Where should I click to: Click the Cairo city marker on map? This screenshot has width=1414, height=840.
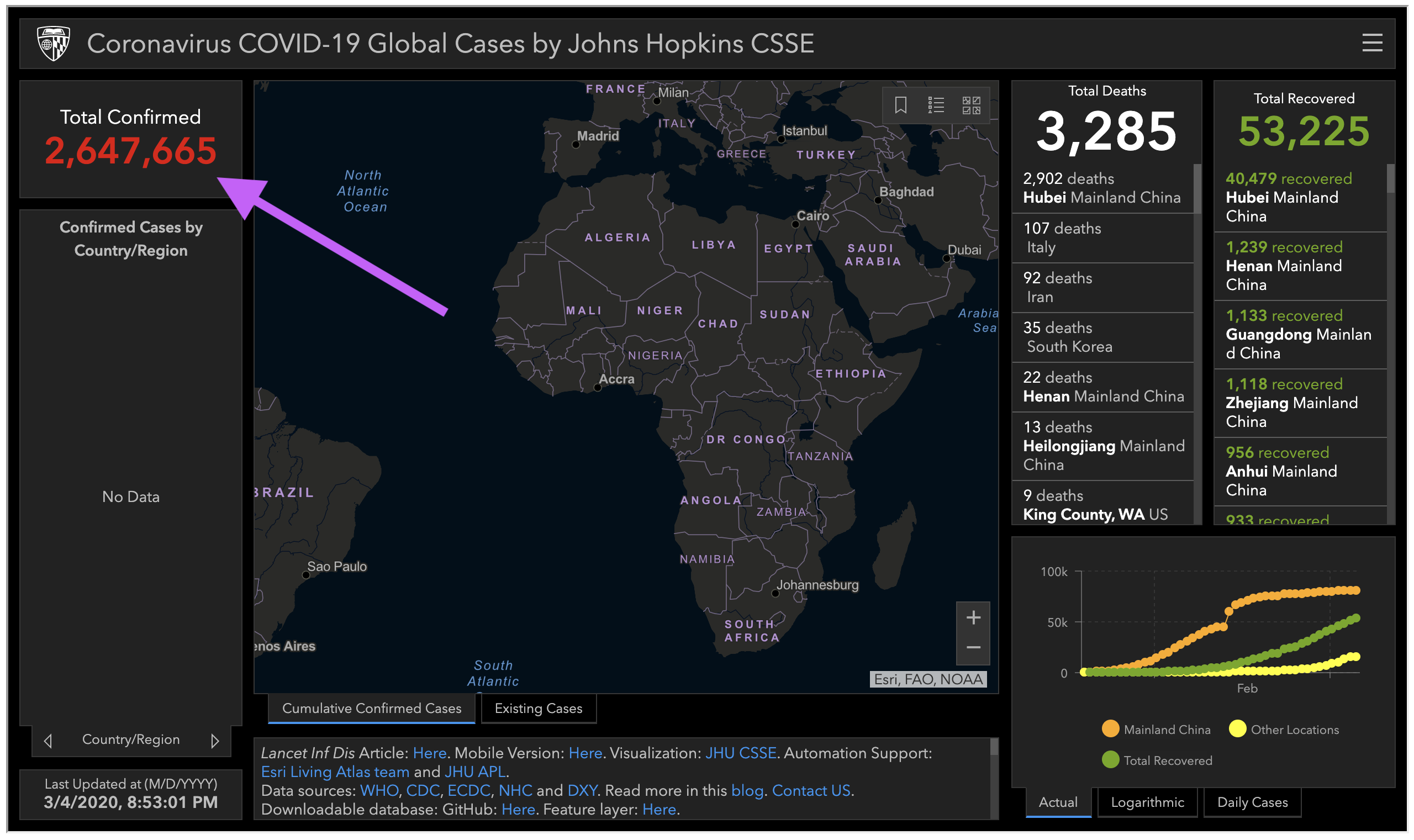click(x=795, y=225)
